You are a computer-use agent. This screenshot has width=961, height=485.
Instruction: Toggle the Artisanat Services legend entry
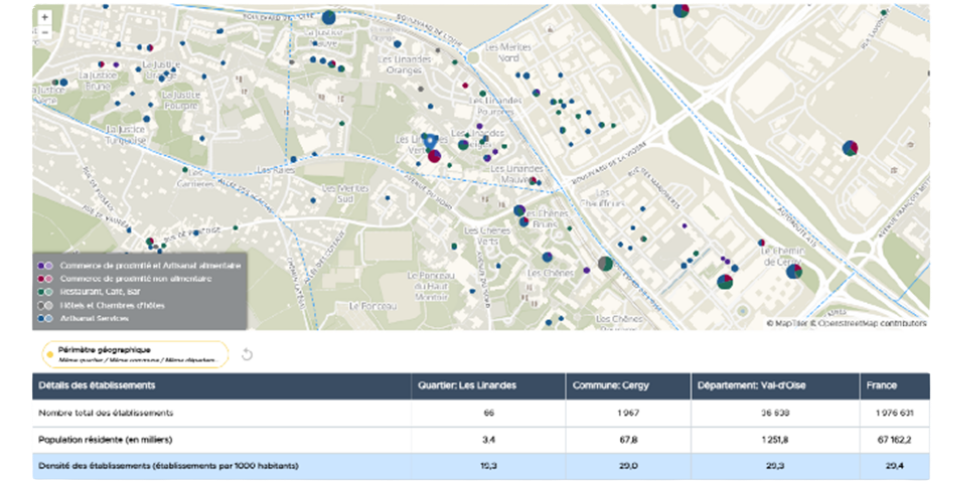83,319
